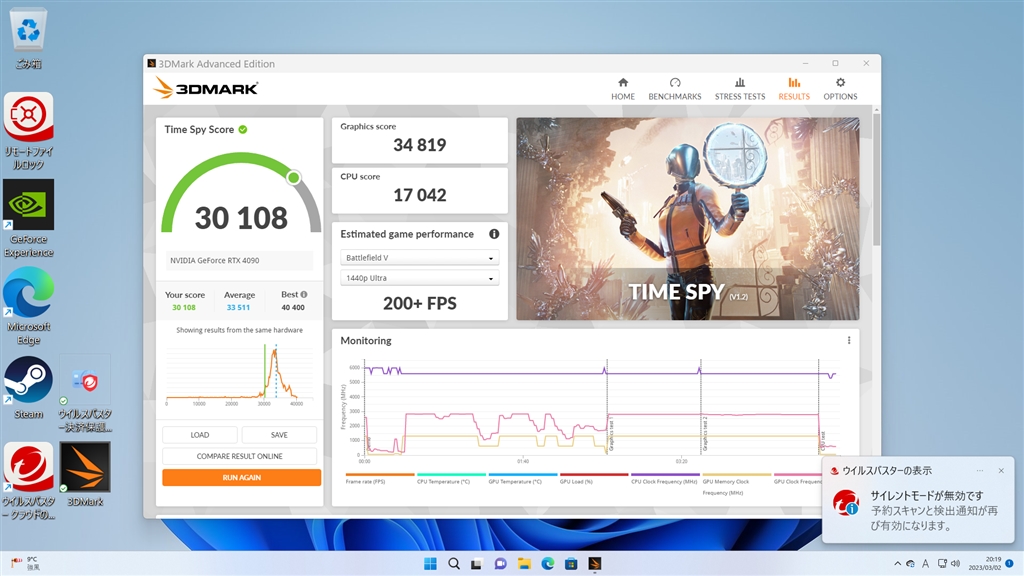Toggle GPU Memory Clock Frequency legend

pos(736,485)
